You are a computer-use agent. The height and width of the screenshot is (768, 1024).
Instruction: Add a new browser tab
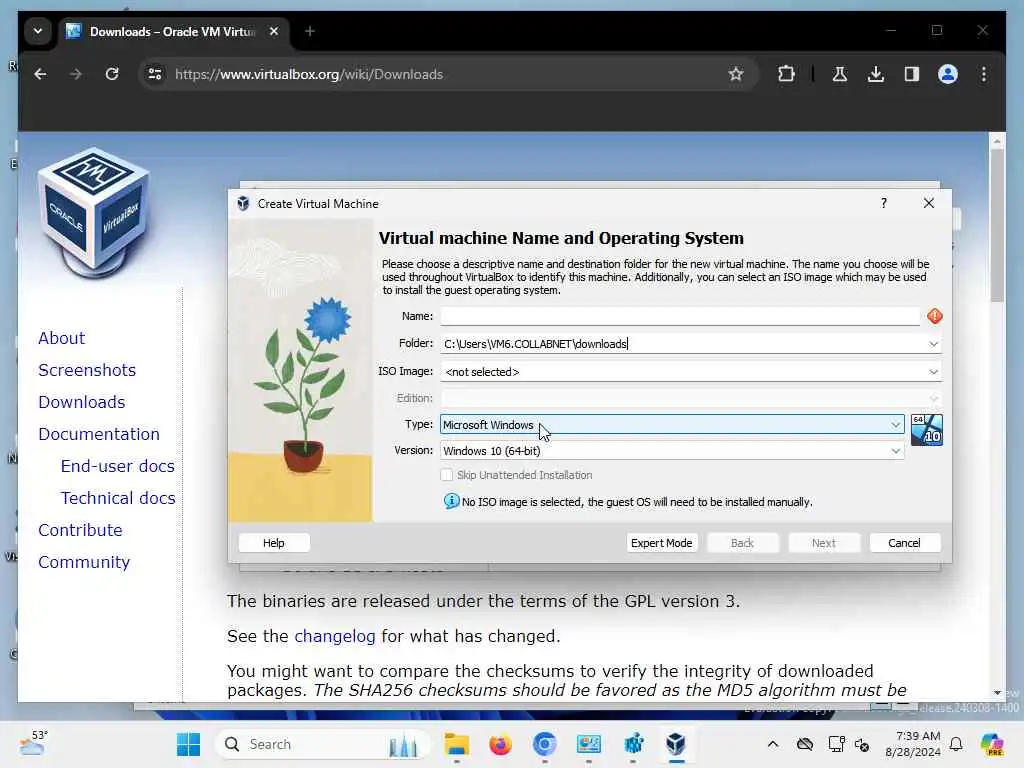click(x=310, y=31)
